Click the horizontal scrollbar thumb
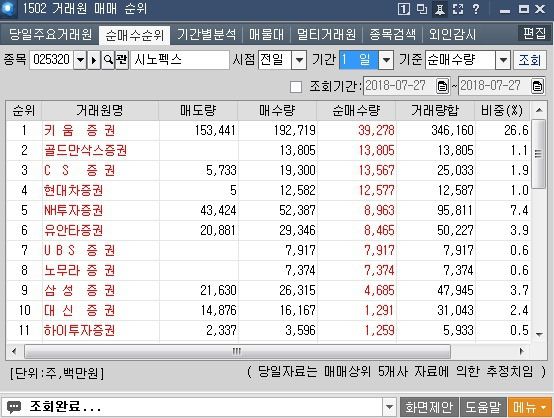 click(237, 351)
